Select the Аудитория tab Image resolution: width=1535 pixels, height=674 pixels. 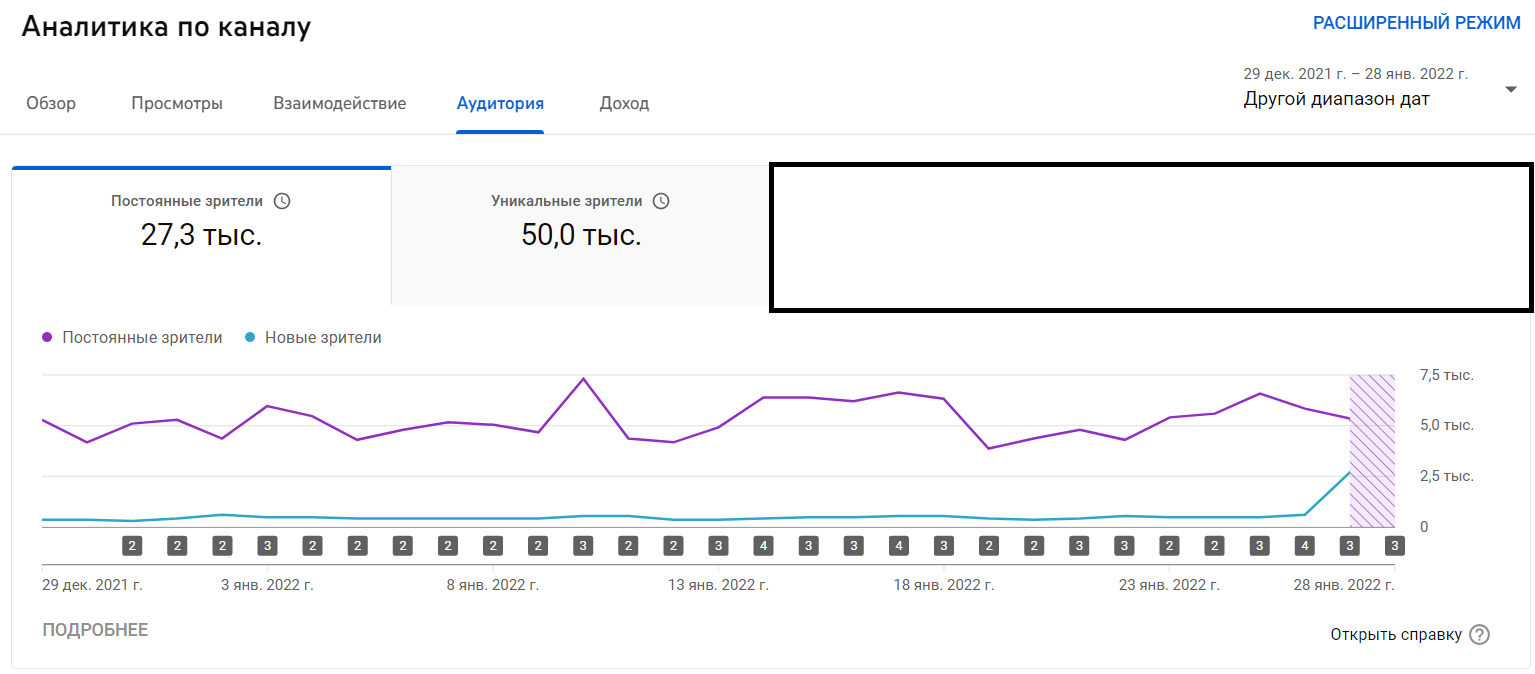coord(500,103)
